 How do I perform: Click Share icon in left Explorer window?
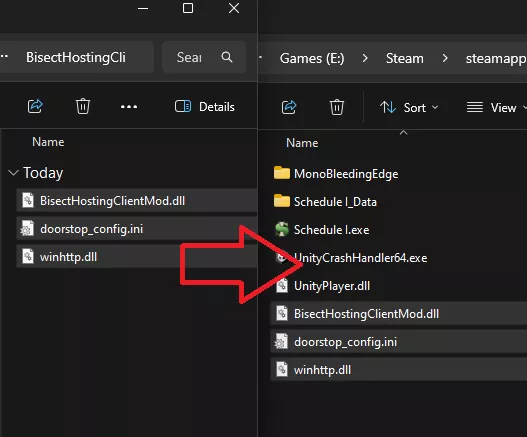(35, 107)
